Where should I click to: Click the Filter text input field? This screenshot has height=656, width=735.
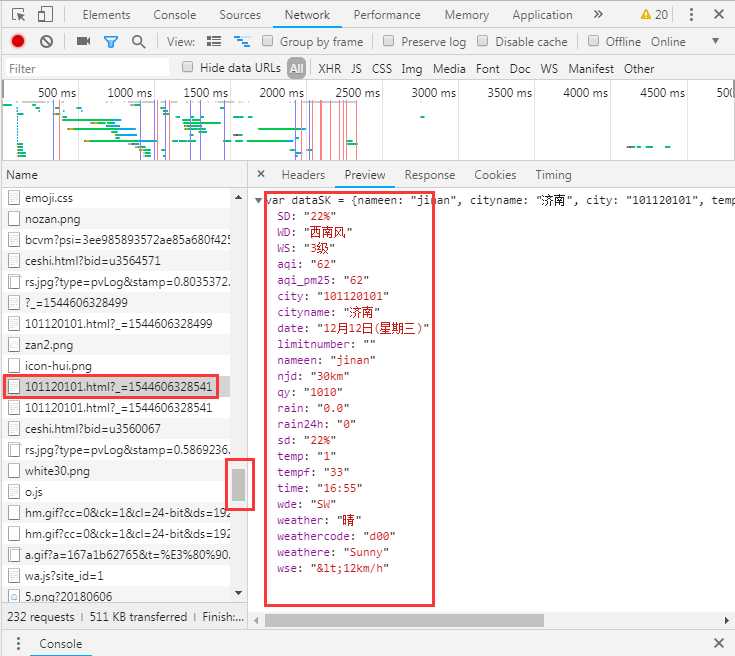pyautogui.click(x=87, y=68)
